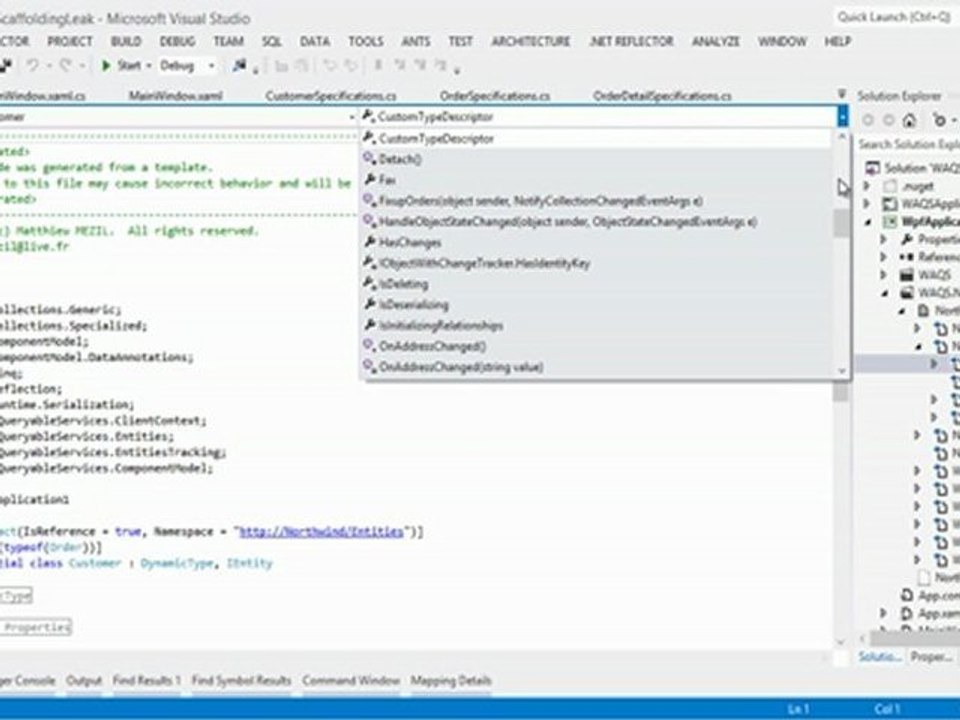
Task: Click the WAQS folder icon
Action: pos(907,275)
